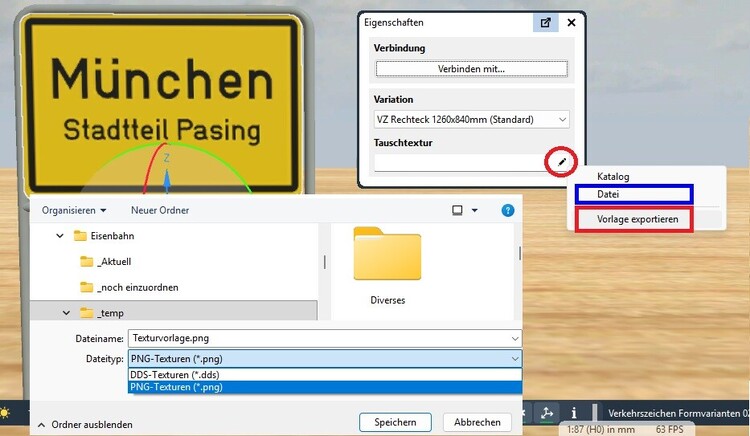750x436 pixels.
Task: Open the Dateiname history dropdown arrow
Action: (515, 338)
